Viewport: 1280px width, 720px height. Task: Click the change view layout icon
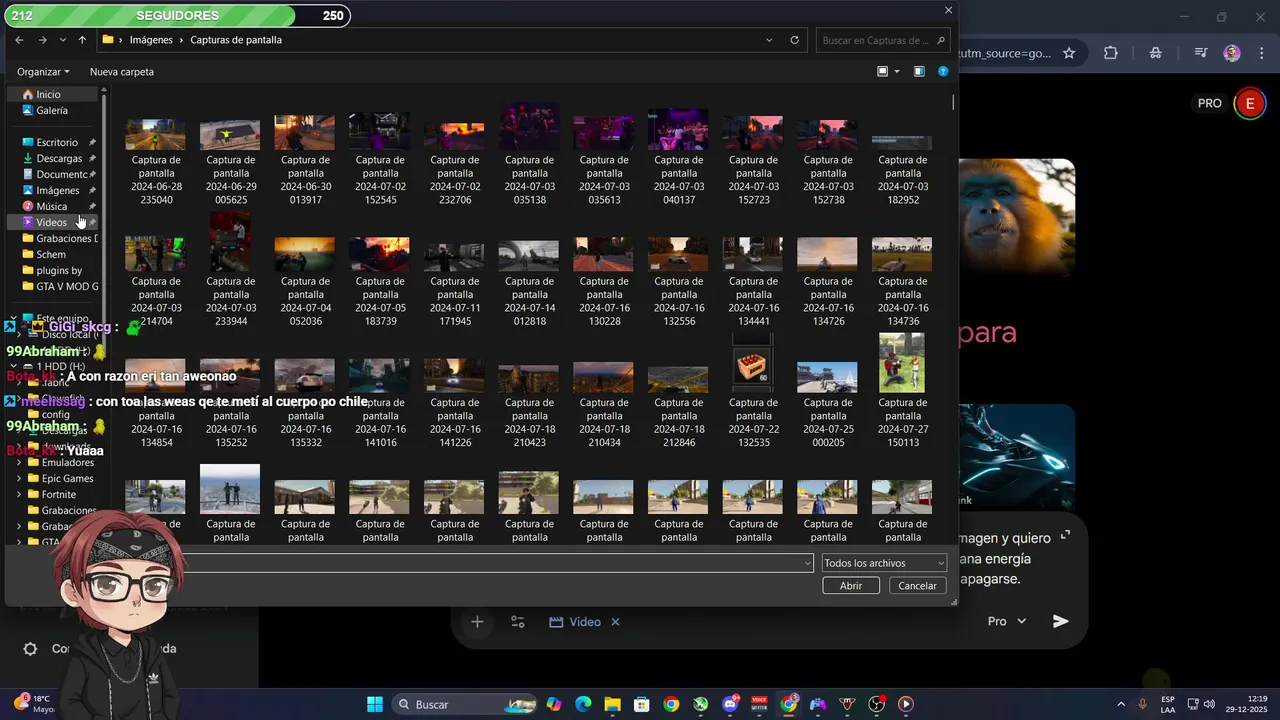click(883, 72)
